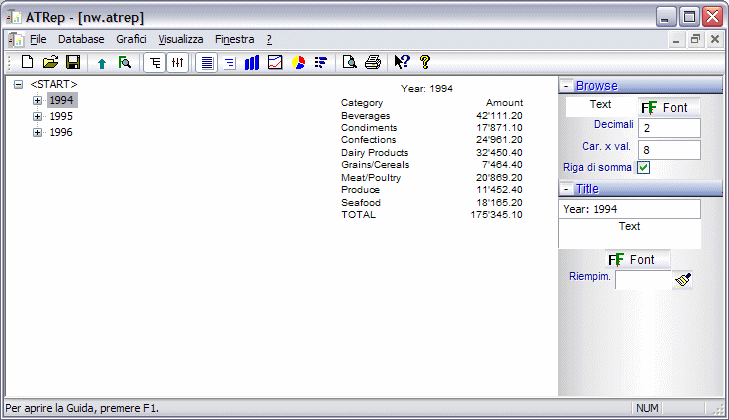Viewport: 729px width, 420px height.
Task: Click the Decimali input field
Action: [669, 128]
